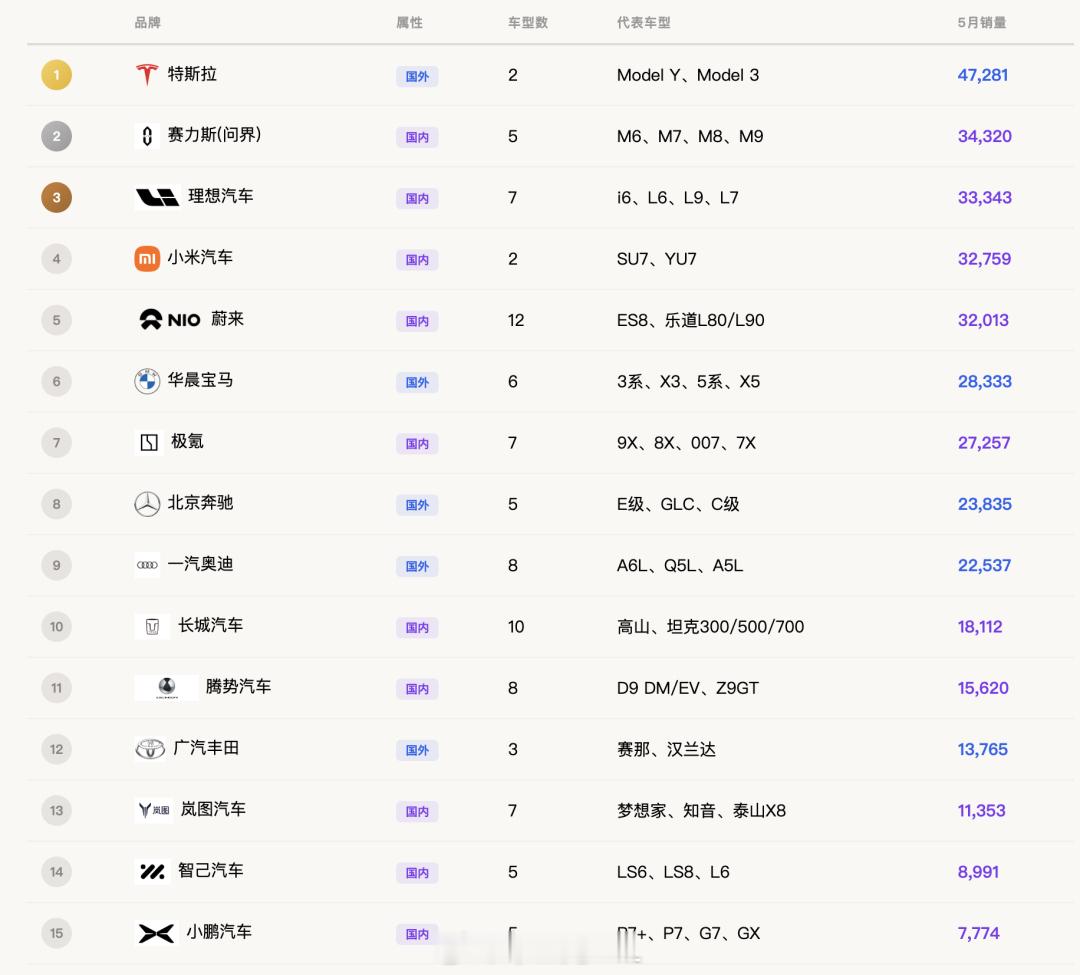Click the sales figure 34,320
The width and height of the screenshot is (1080, 975).
[984, 136]
